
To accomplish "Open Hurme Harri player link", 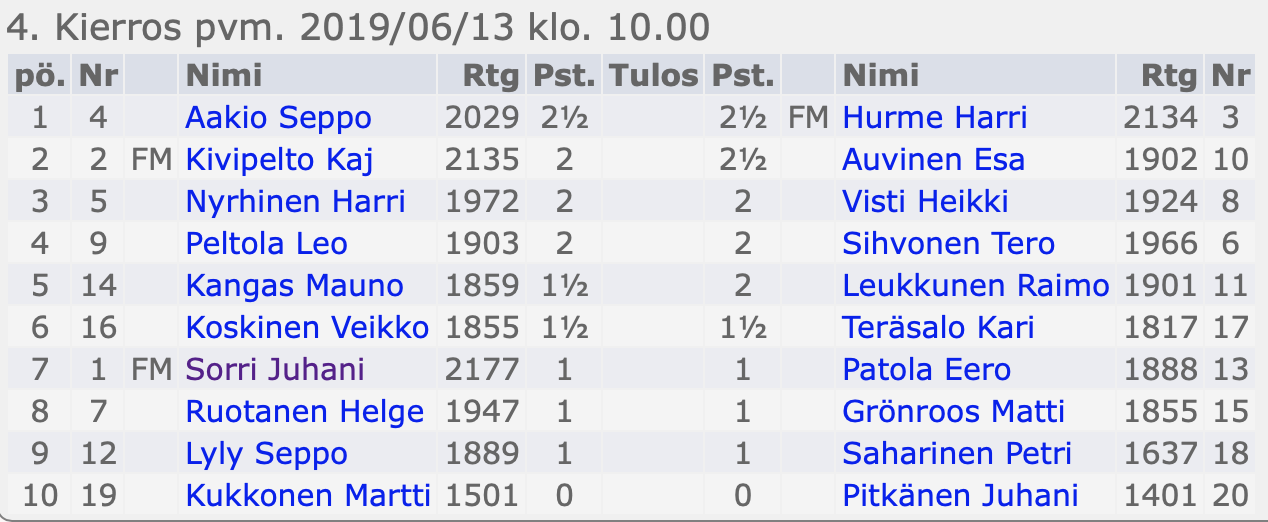I will point(935,118).
